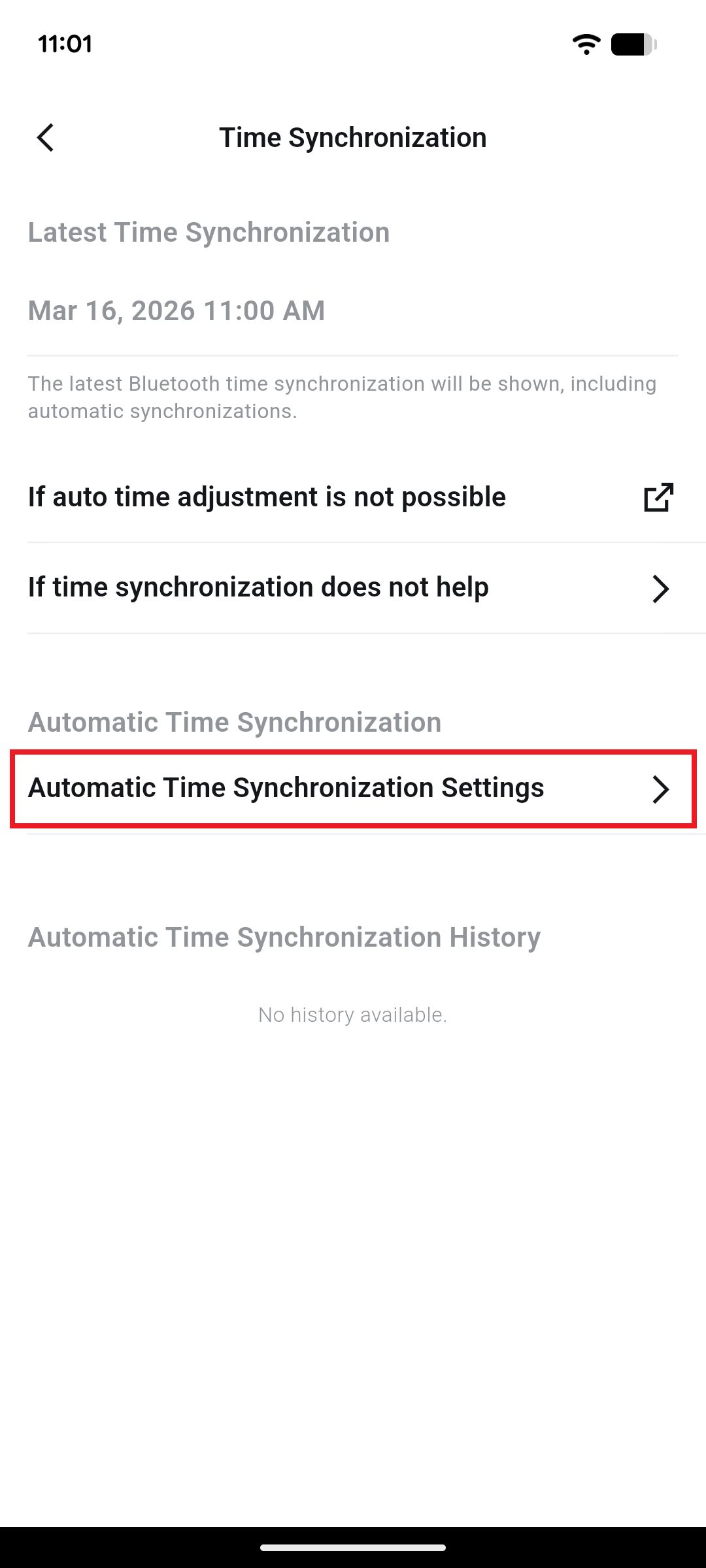Image resolution: width=706 pixels, height=1568 pixels.
Task: Click the 11:01 status bar clock
Action: pyautogui.click(x=65, y=44)
